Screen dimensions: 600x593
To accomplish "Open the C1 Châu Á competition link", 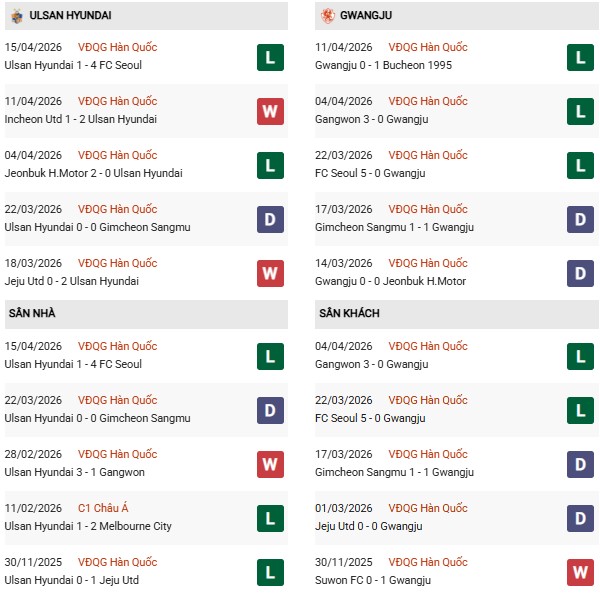I will tap(104, 508).
